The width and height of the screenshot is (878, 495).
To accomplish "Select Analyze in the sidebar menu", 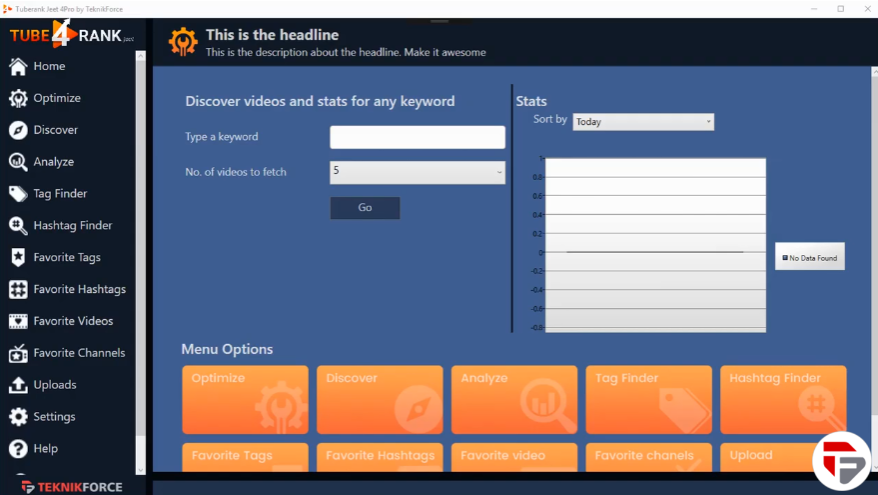I will click(54, 162).
